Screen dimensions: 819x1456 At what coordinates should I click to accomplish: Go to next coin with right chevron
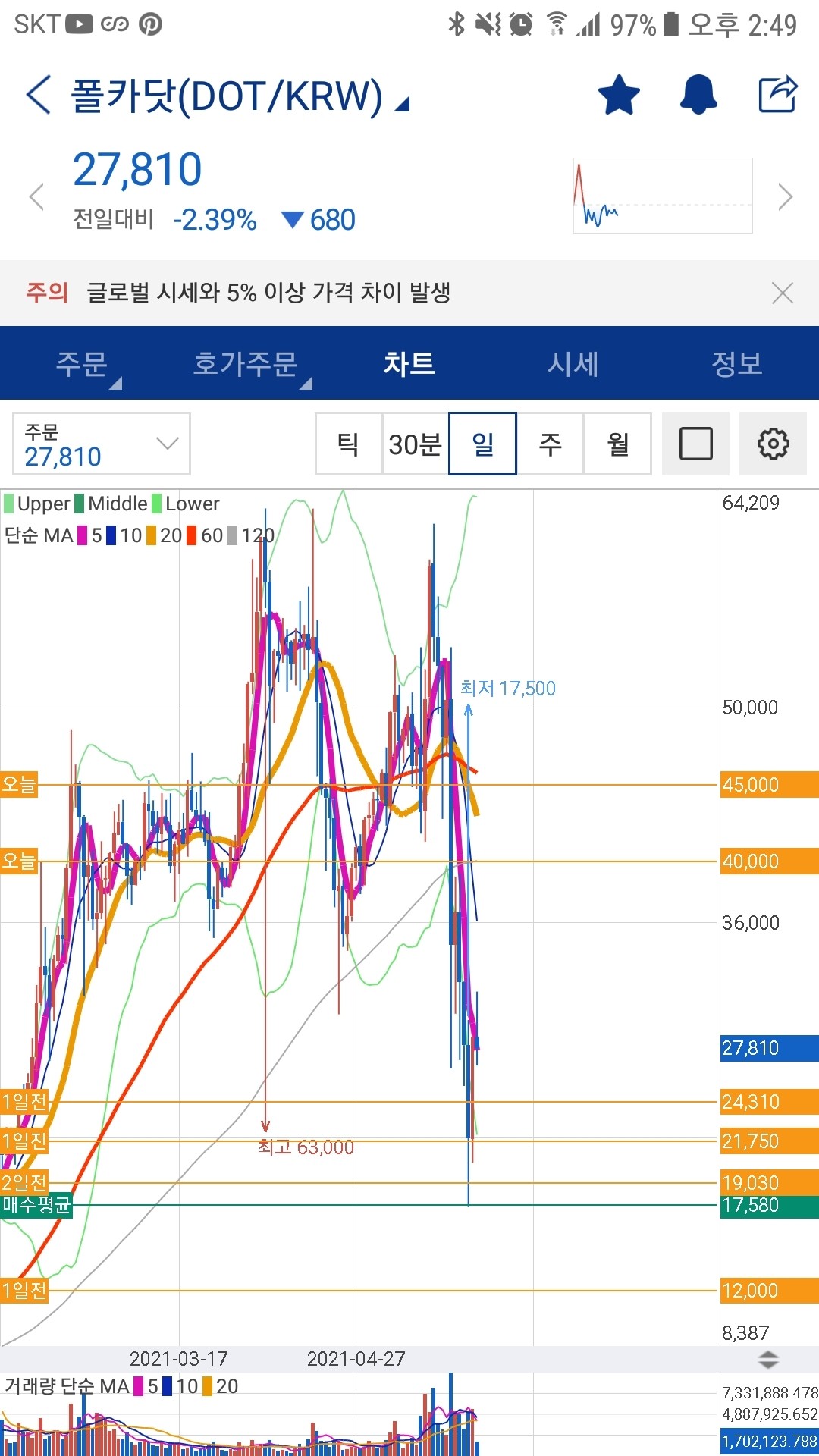point(786,197)
